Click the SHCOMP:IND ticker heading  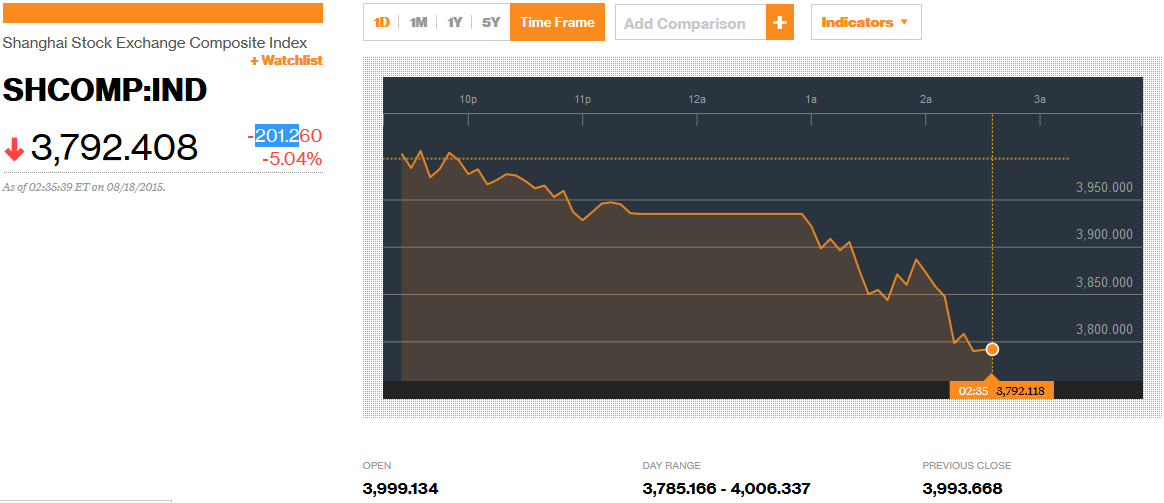point(105,91)
